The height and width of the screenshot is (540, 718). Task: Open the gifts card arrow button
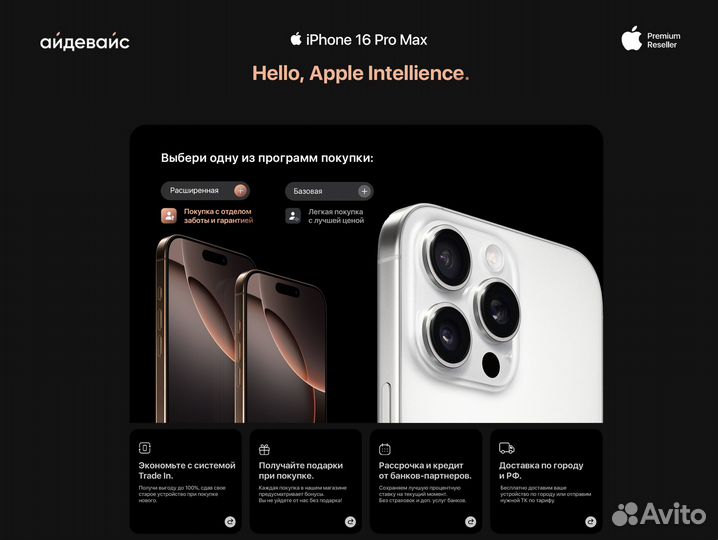tap(350, 521)
